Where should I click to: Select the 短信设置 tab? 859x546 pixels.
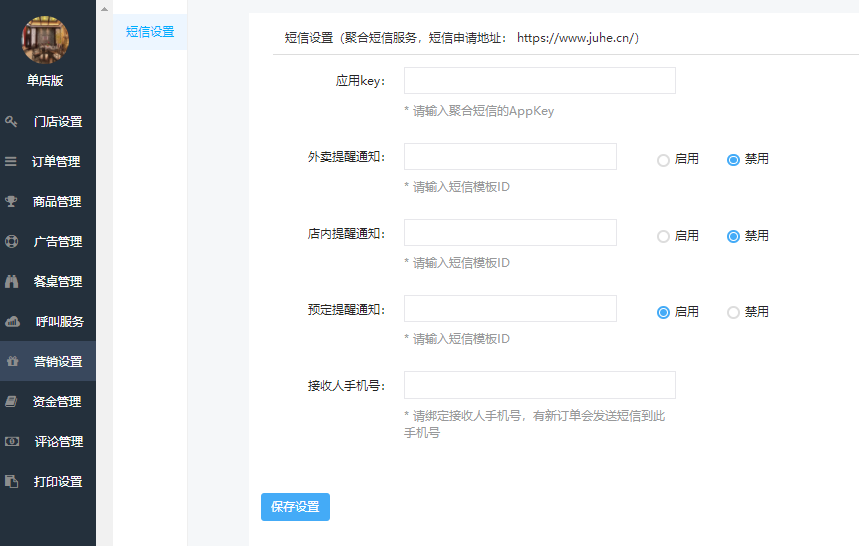tap(150, 32)
